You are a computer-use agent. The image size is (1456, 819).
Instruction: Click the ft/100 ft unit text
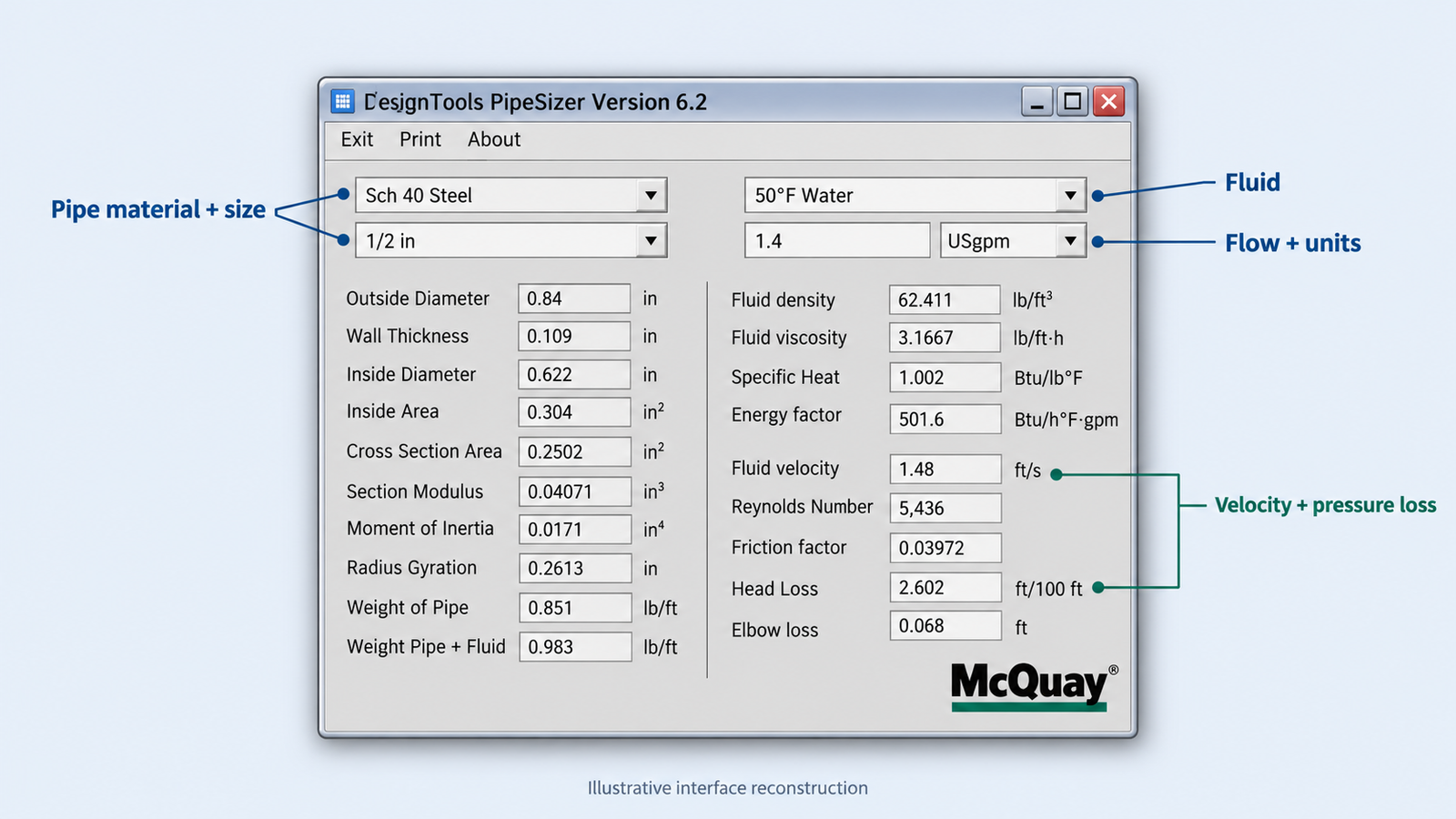(x=1048, y=589)
